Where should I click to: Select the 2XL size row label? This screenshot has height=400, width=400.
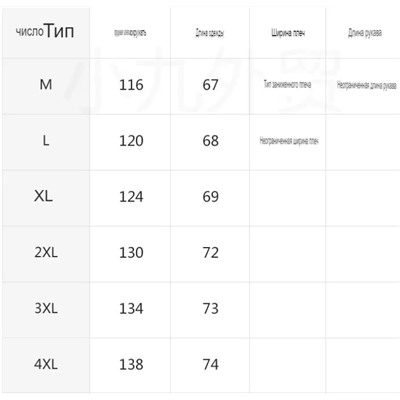pos(46,252)
